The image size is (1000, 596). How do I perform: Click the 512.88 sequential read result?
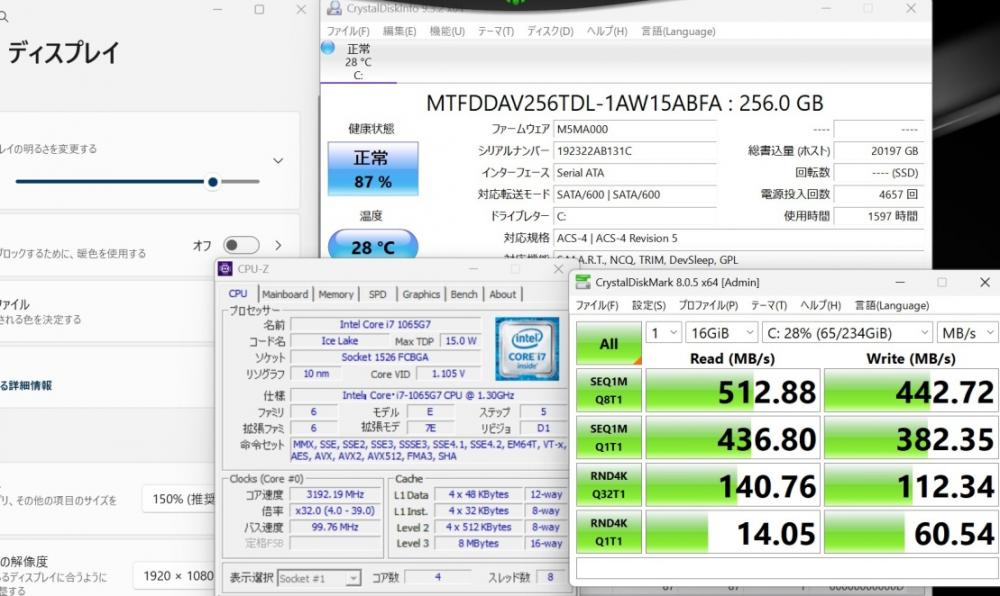pyautogui.click(x=733, y=390)
